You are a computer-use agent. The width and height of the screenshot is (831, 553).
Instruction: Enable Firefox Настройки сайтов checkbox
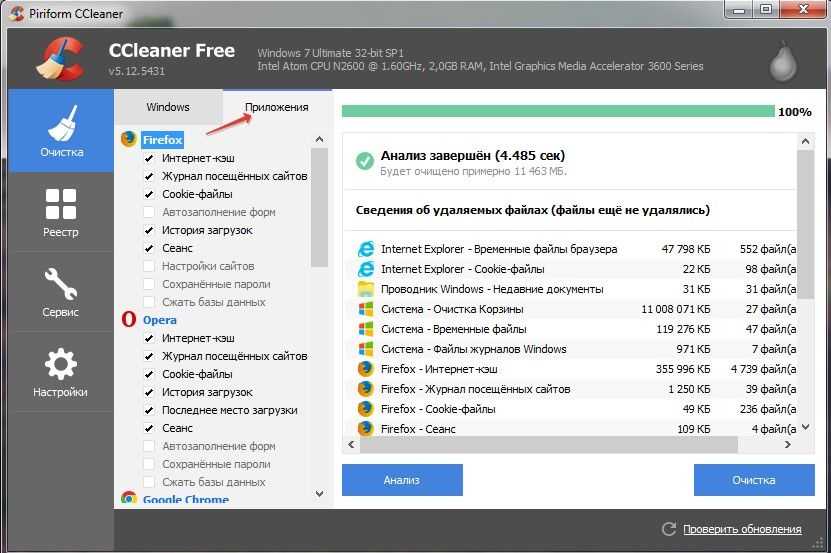pos(149,266)
